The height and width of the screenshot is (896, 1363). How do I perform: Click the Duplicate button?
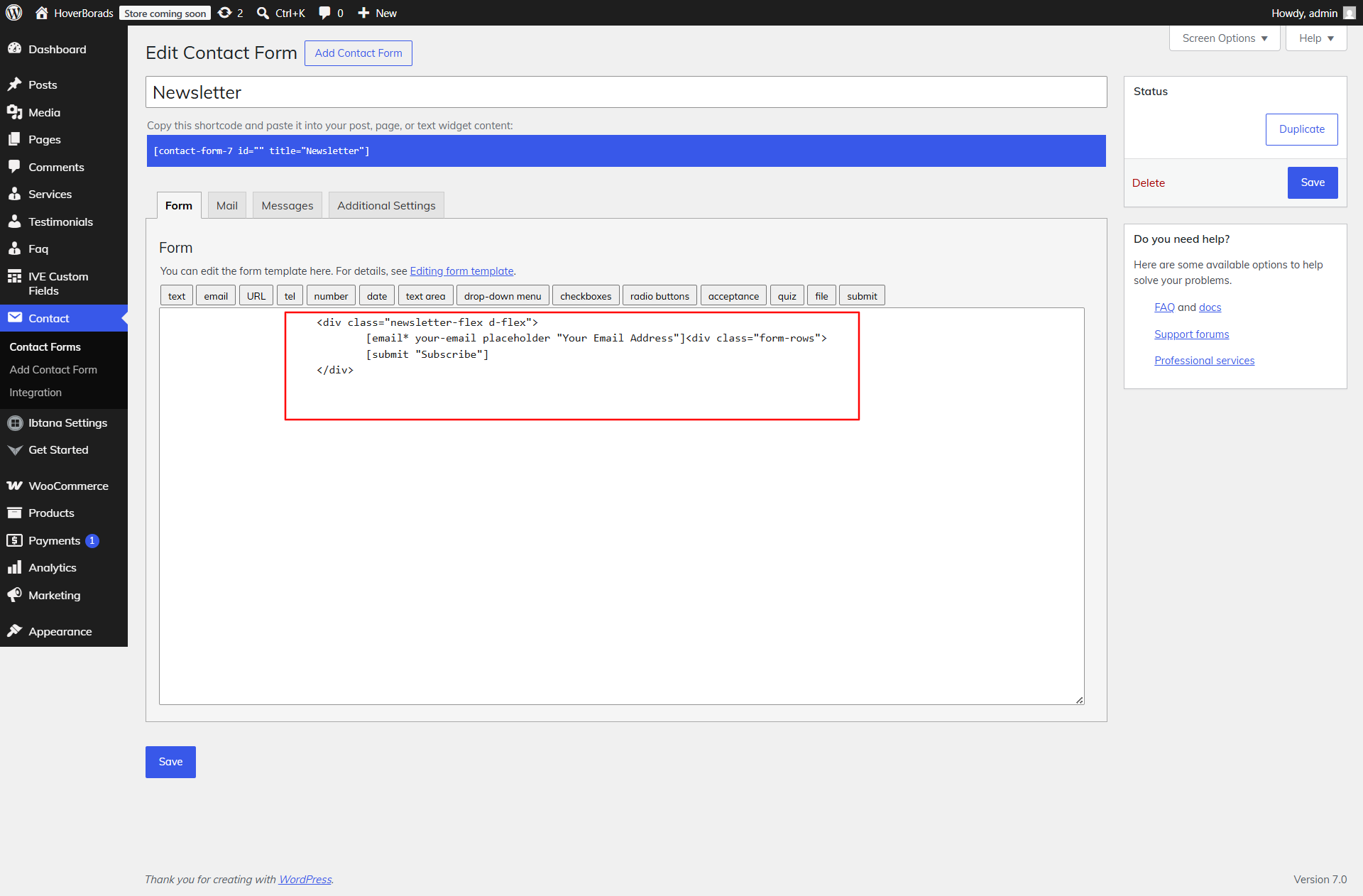click(1301, 129)
